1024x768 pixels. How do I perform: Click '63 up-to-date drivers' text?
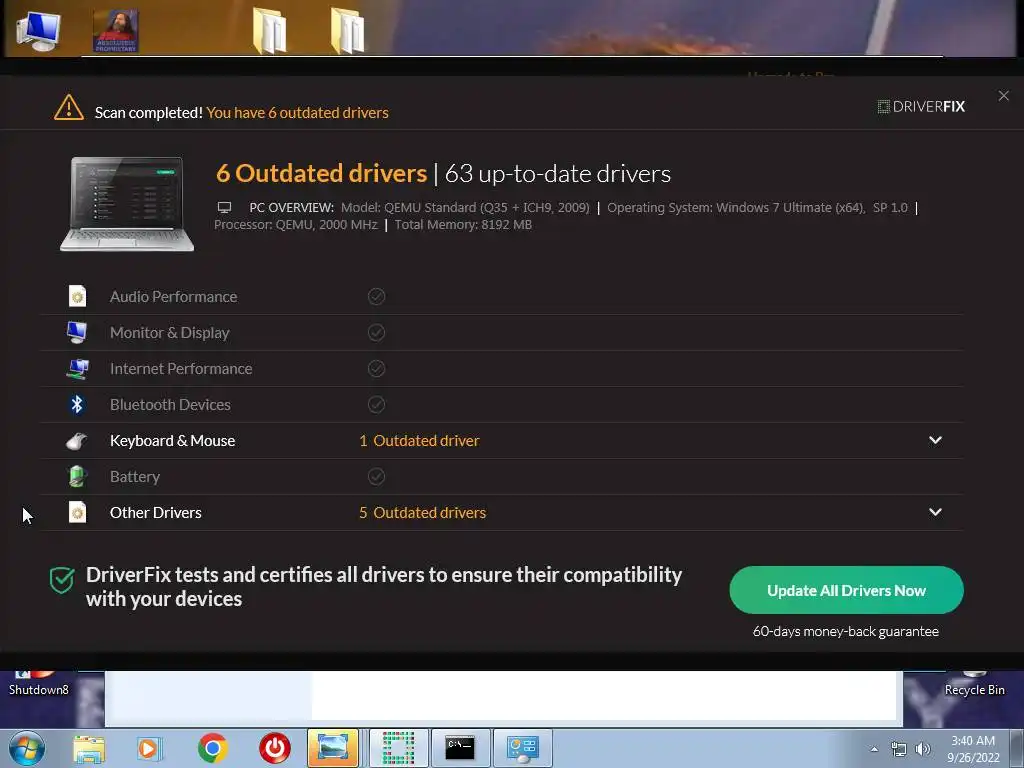point(558,174)
